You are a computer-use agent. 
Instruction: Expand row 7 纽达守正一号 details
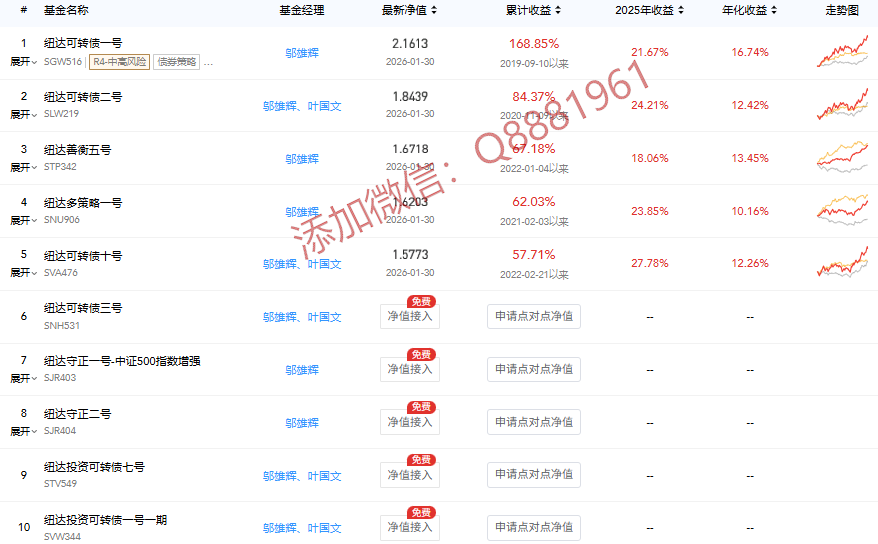pos(24,378)
